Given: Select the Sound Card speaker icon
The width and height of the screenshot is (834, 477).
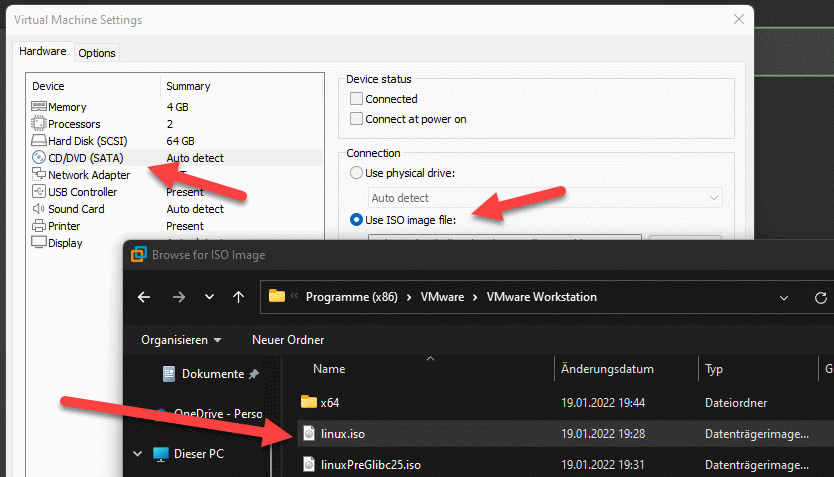Looking at the screenshot, I should (x=39, y=208).
